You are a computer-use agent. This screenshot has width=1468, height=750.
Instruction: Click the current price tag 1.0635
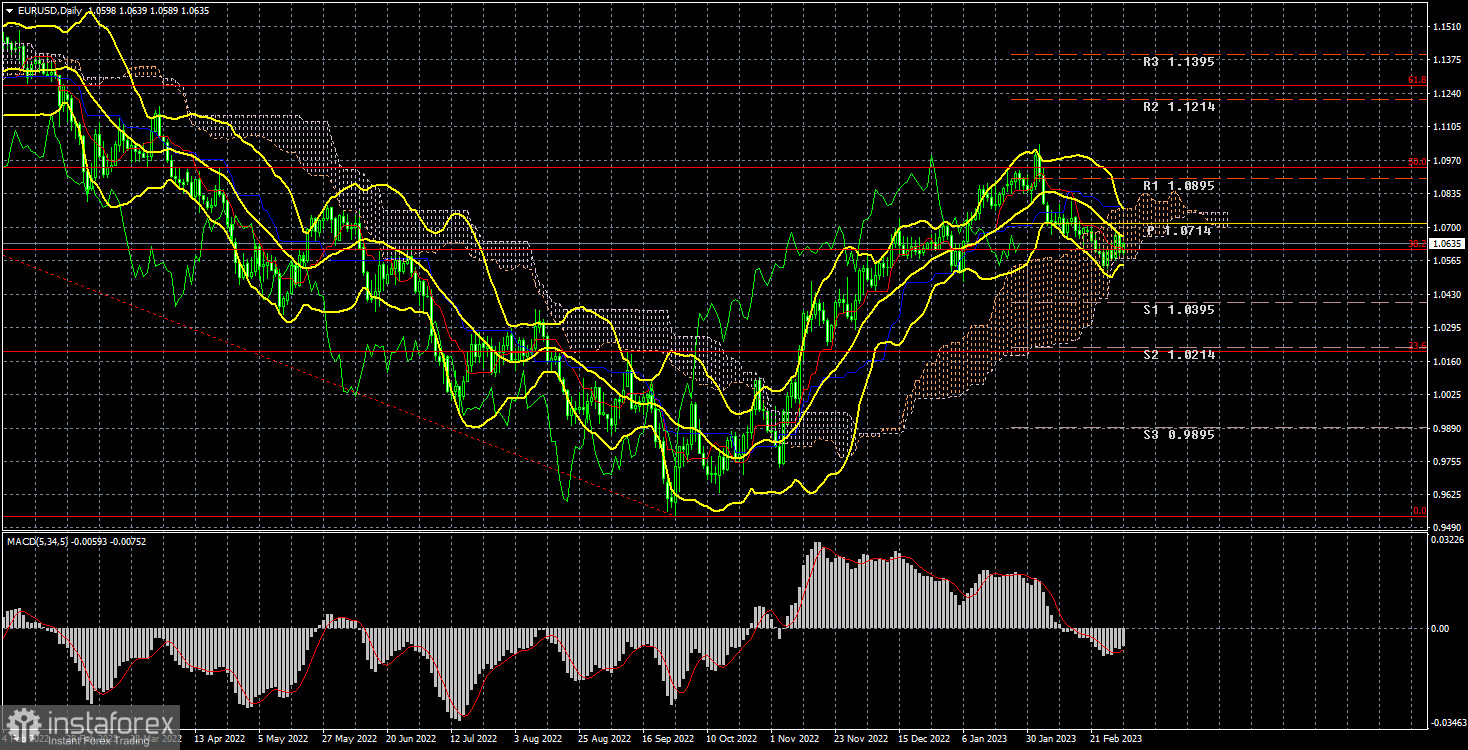point(1446,243)
